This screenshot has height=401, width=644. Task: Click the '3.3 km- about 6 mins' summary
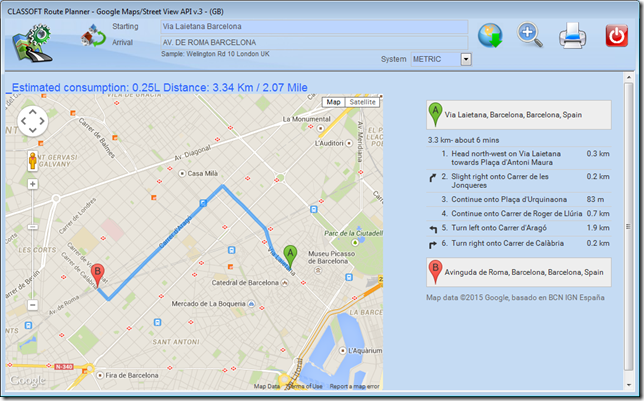(463, 140)
